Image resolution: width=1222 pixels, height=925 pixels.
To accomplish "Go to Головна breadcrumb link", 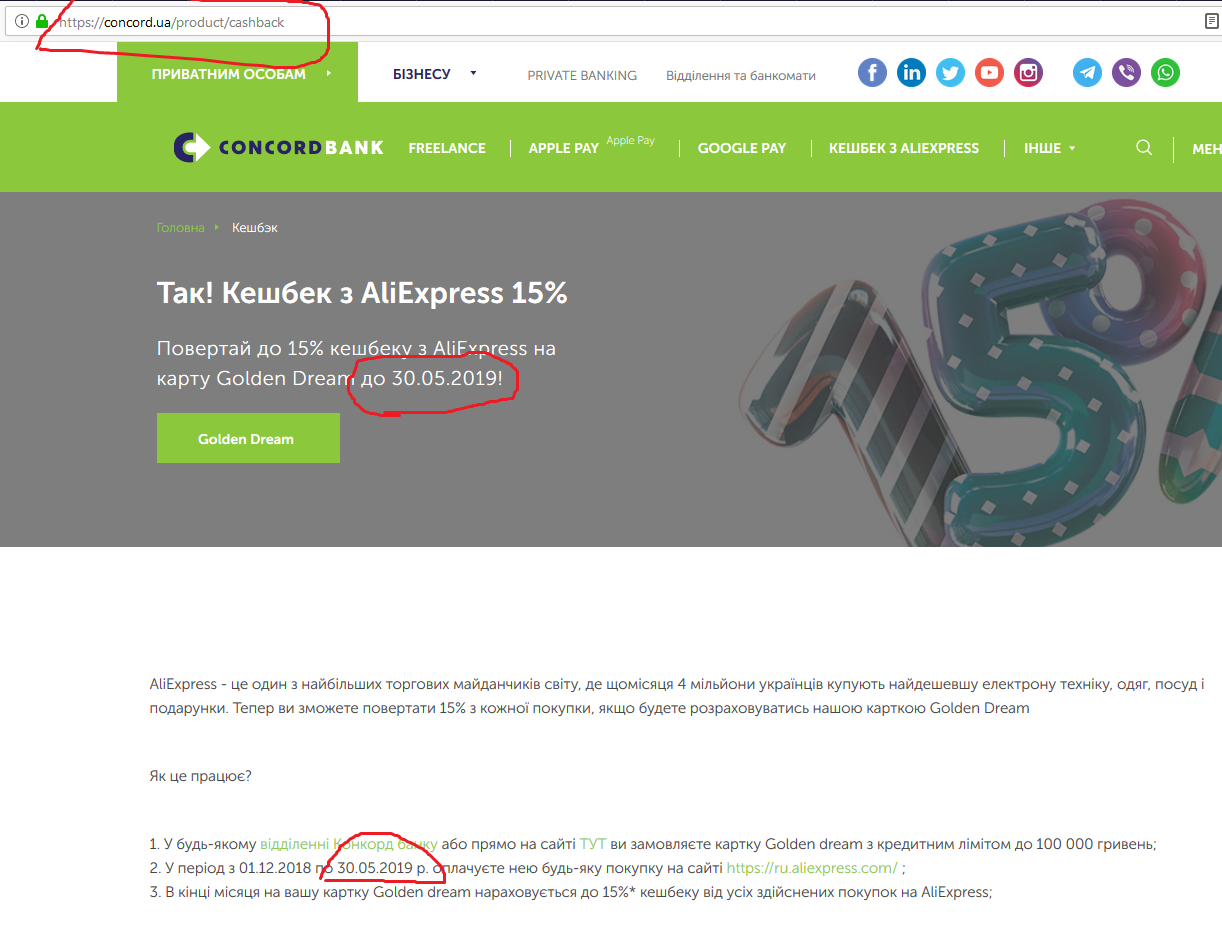I will [x=181, y=228].
